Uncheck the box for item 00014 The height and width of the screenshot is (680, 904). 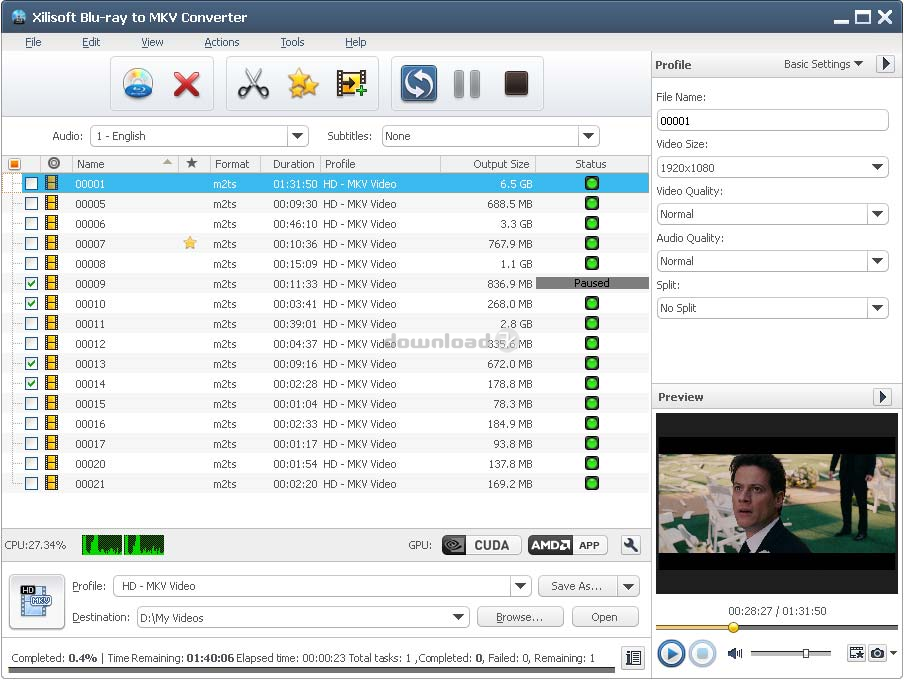(x=32, y=384)
